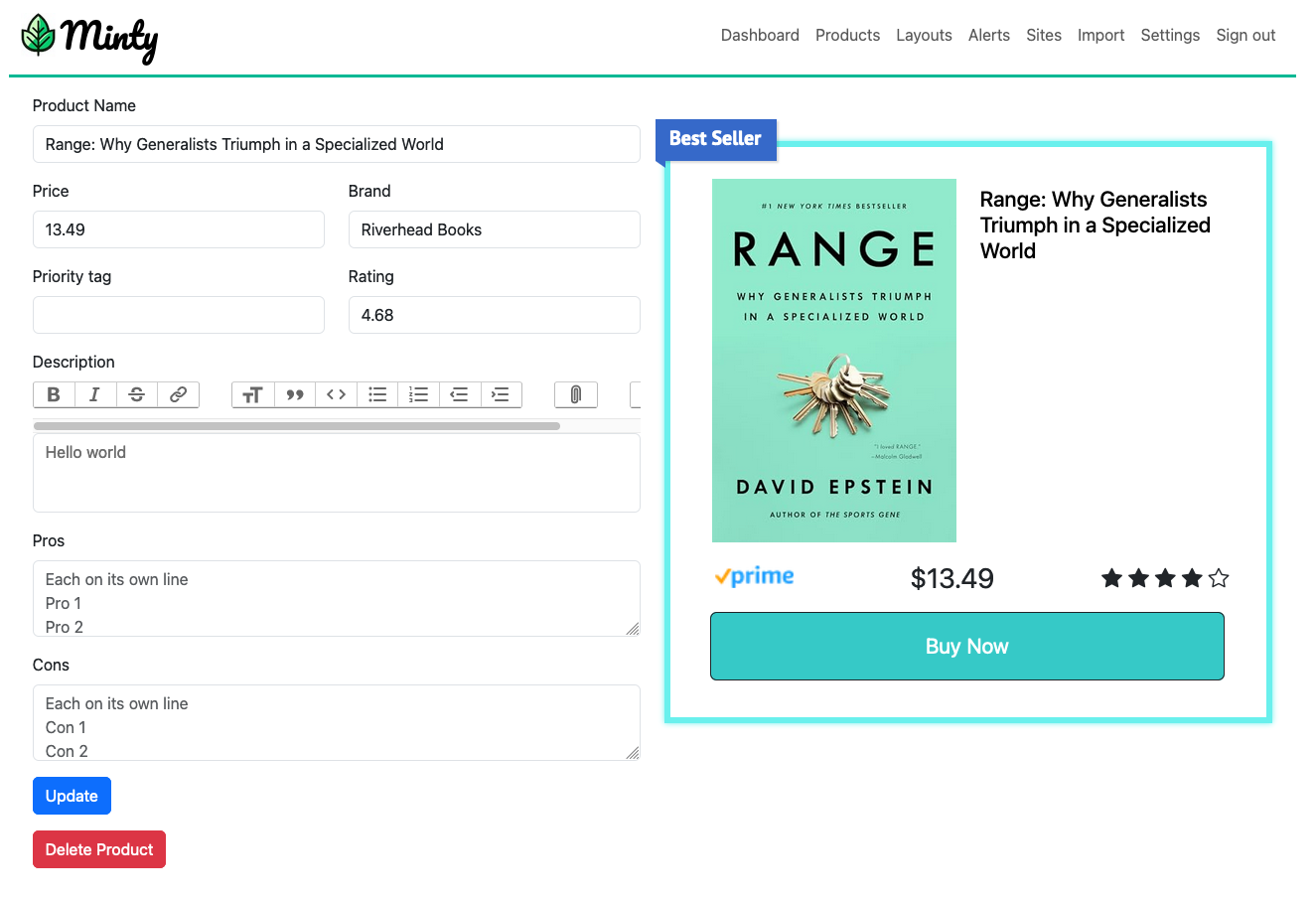Apply strikethrough formatting
This screenshot has height=901, width=1316.
click(137, 394)
